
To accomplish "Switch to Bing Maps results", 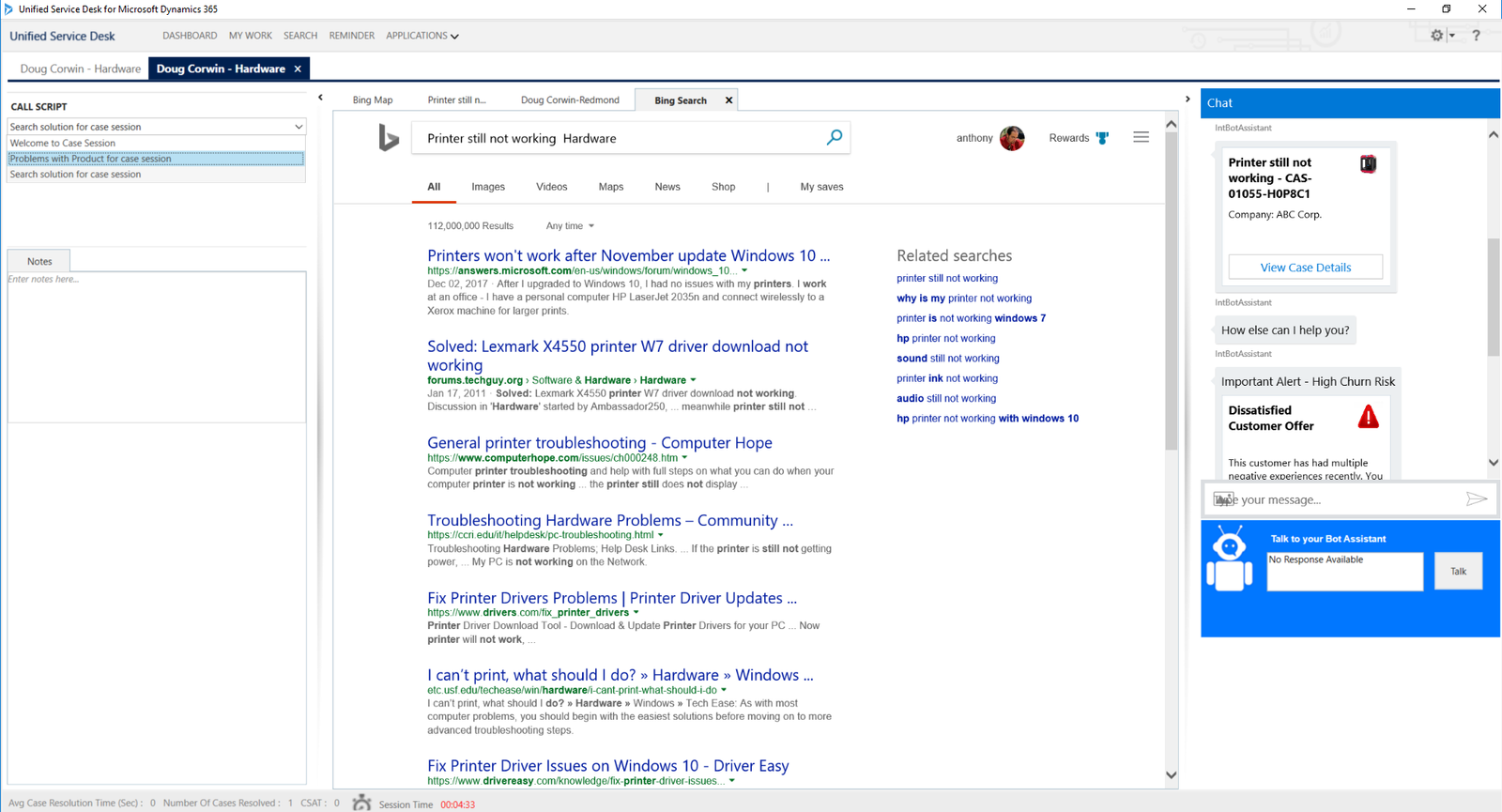I will click(611, 187).
